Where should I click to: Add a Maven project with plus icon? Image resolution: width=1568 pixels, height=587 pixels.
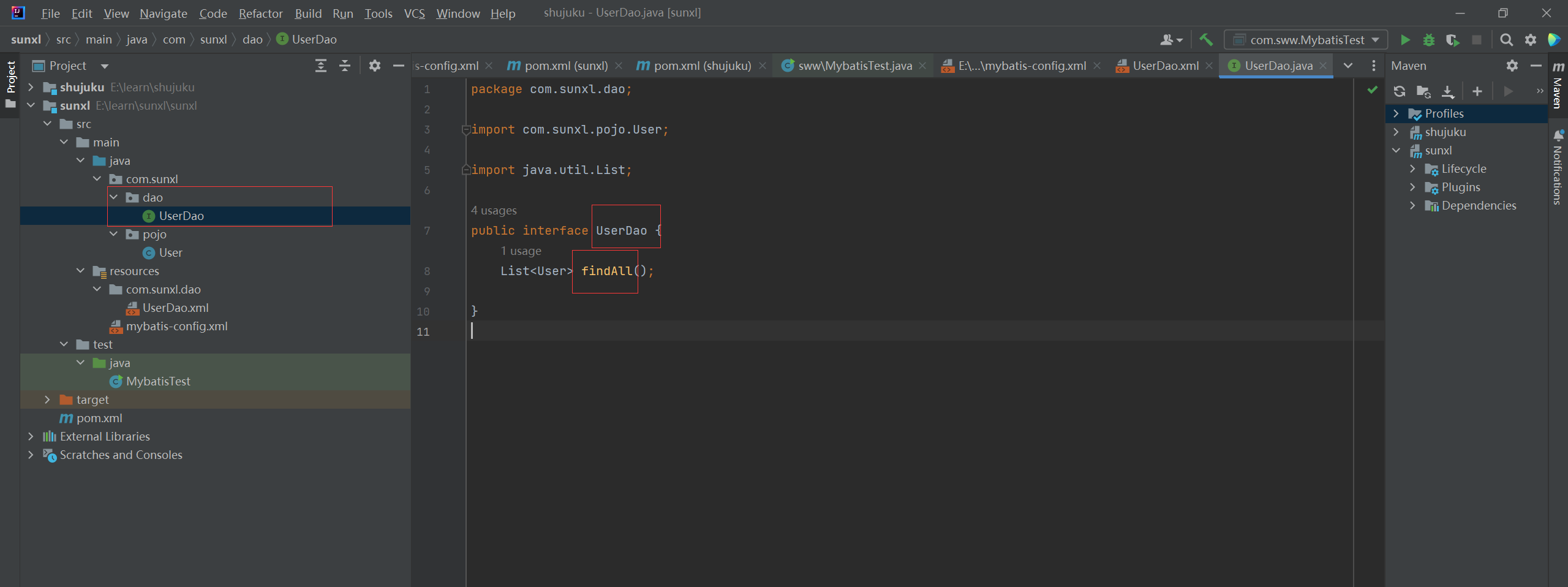pos(1477,91)
